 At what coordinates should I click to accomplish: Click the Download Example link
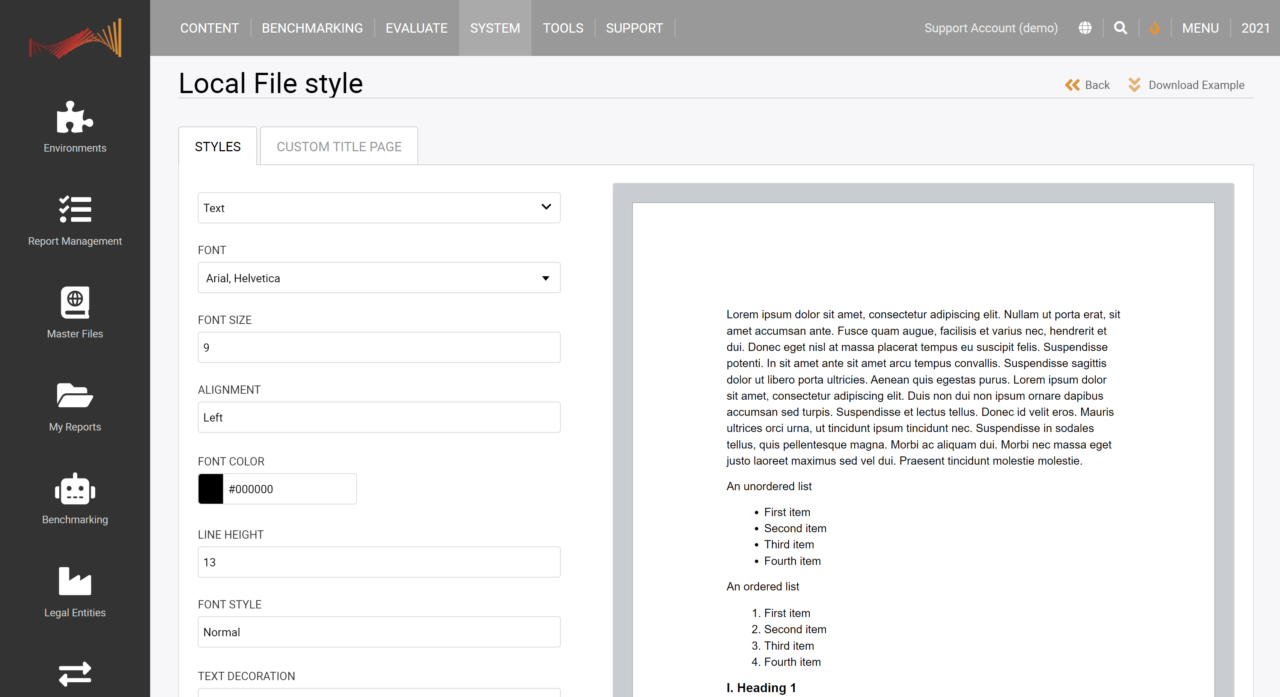pyautogui.click(x=1187, y=85)
